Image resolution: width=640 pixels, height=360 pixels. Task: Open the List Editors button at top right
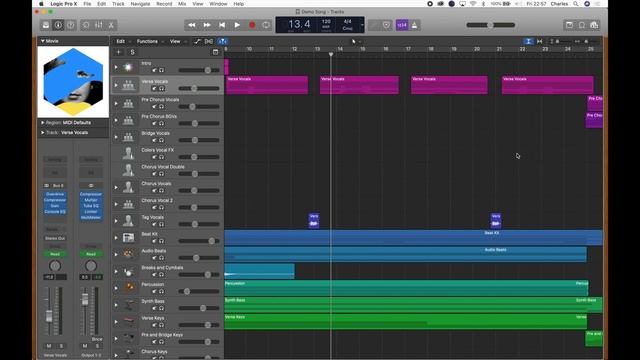click(569, 25)
